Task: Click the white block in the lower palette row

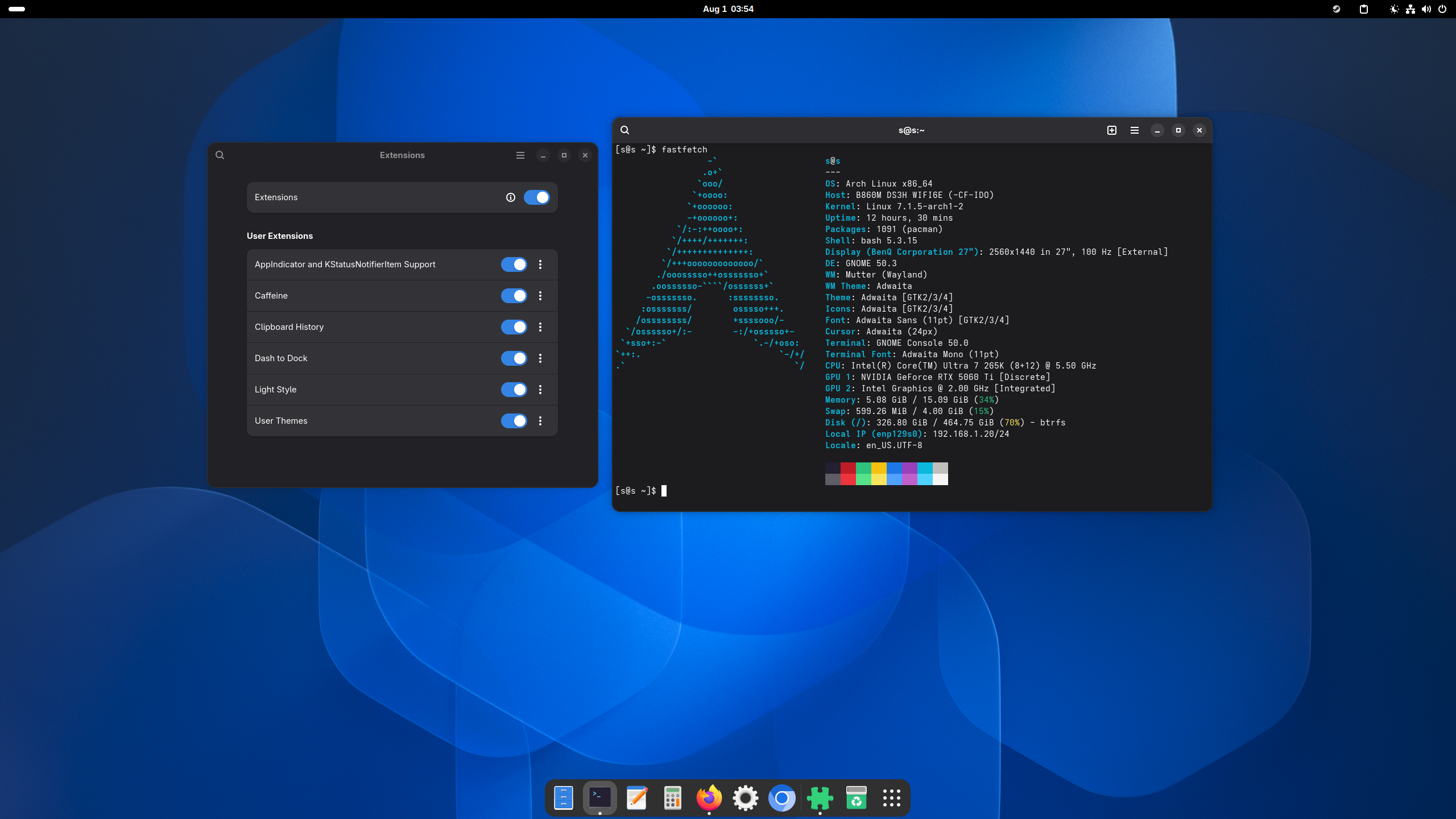Action: 940,479
